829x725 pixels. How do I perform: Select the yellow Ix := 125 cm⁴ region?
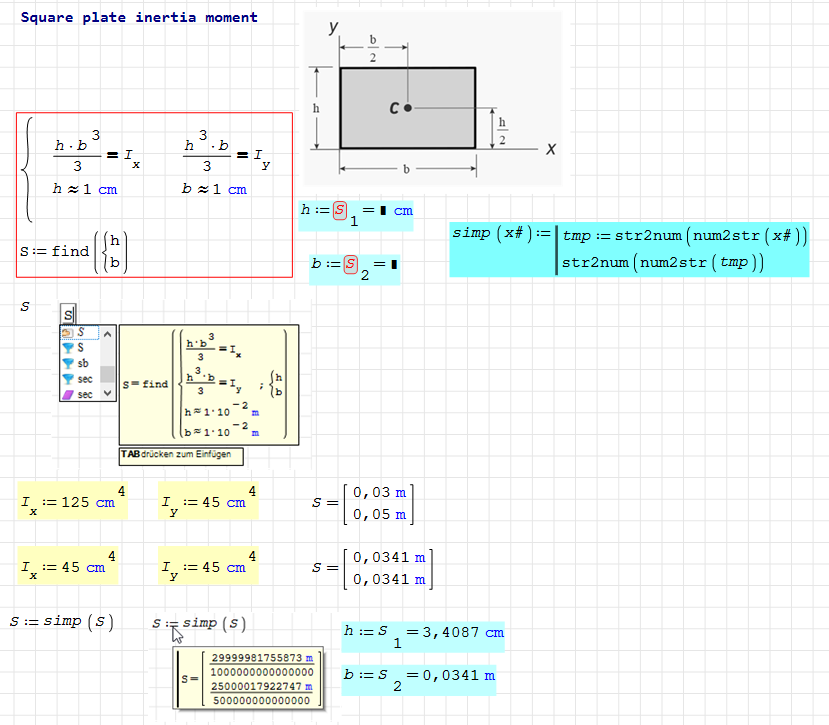(x=73, y=501)
